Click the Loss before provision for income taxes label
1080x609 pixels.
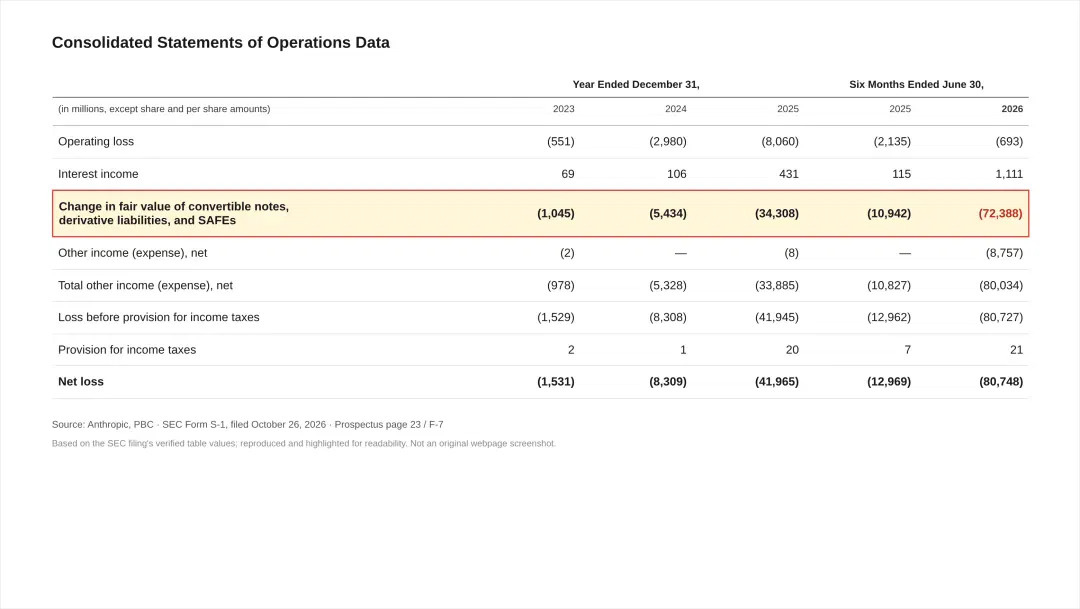(x=158, y=318)
